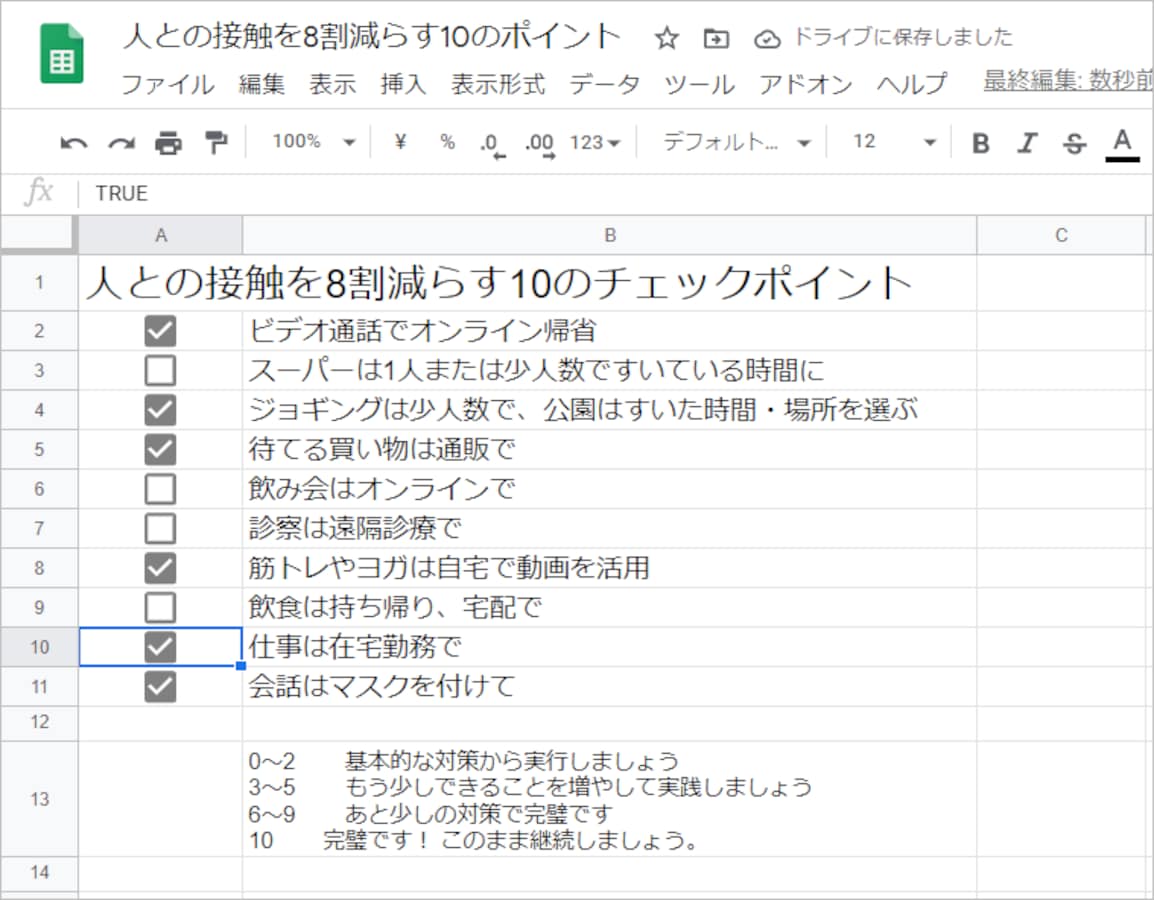The height and width of the screenshot is (900, 1154).
Task: Activate the paint format tool
Action: [216, 143]
